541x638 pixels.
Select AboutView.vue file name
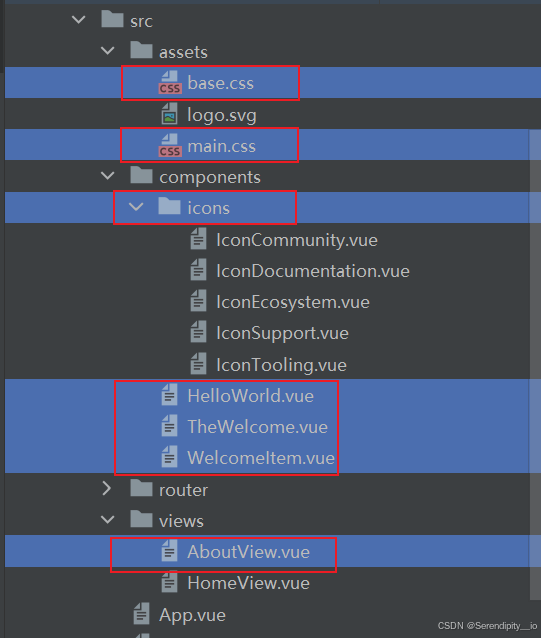249,552
